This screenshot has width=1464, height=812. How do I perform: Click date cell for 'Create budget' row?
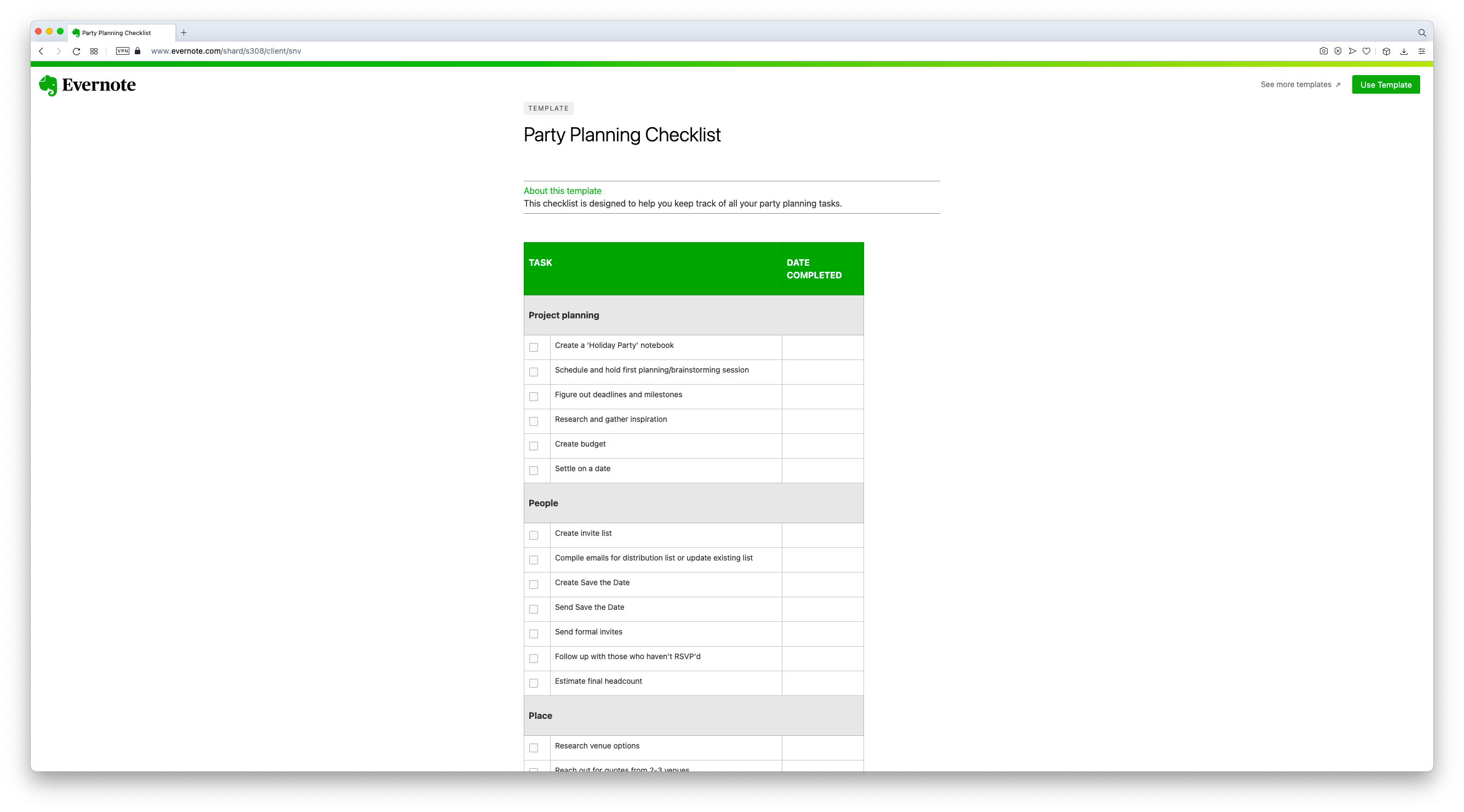click(822, 446)
